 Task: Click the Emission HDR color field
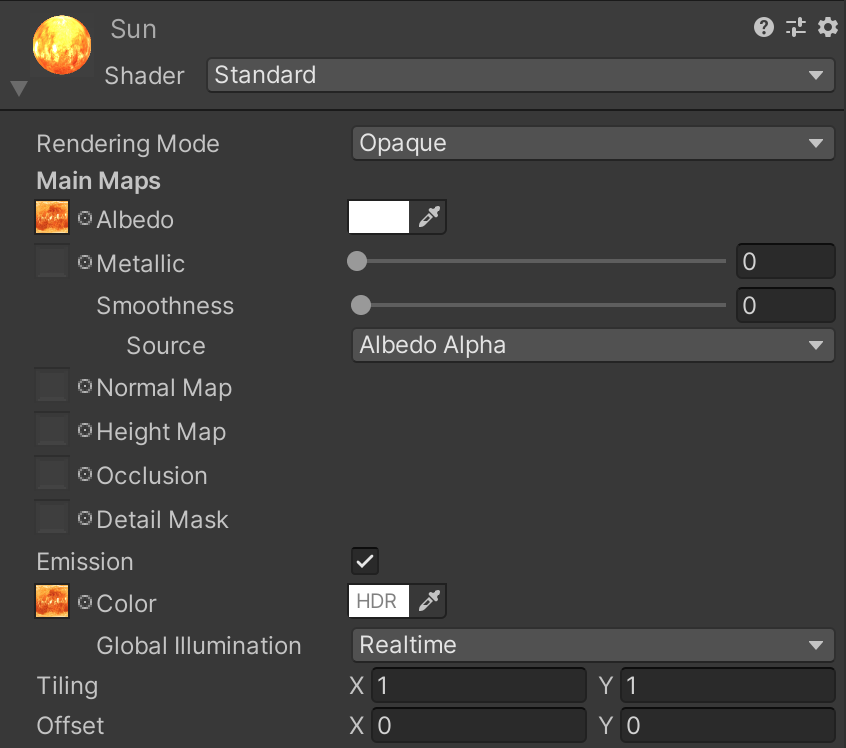379,601
